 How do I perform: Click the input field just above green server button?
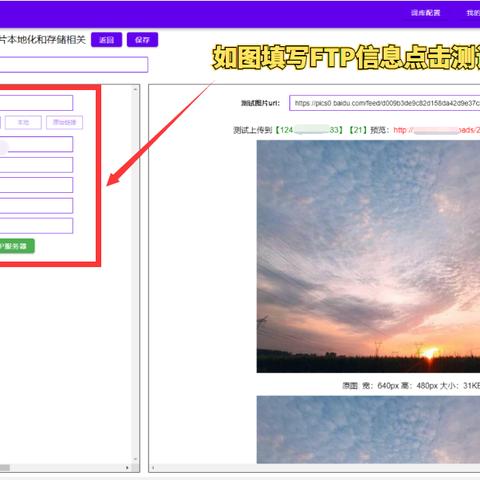point(36,226)
